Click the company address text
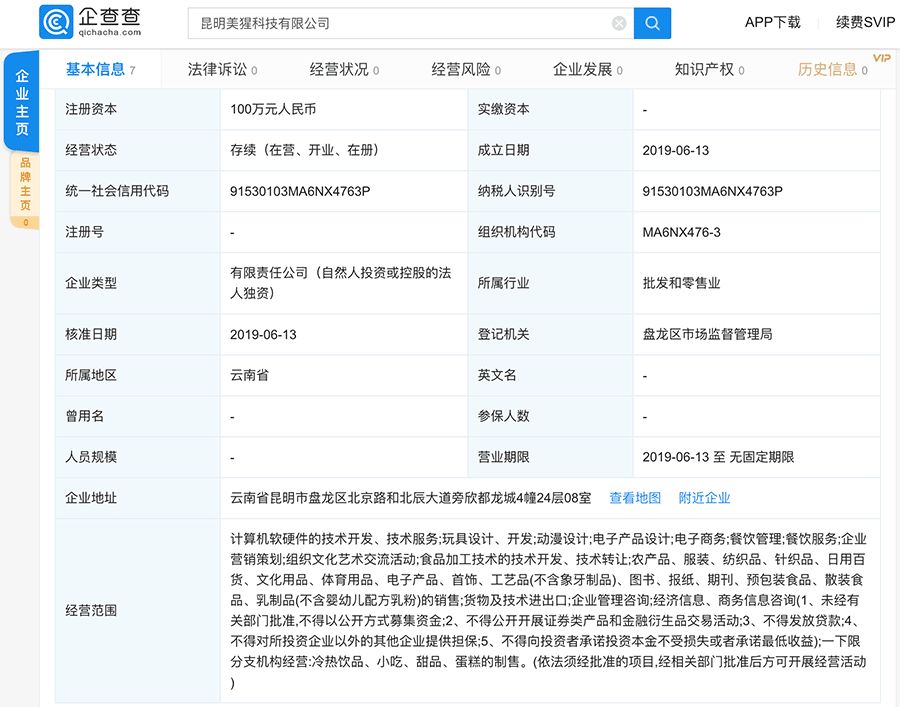 (x=410, y=498)
